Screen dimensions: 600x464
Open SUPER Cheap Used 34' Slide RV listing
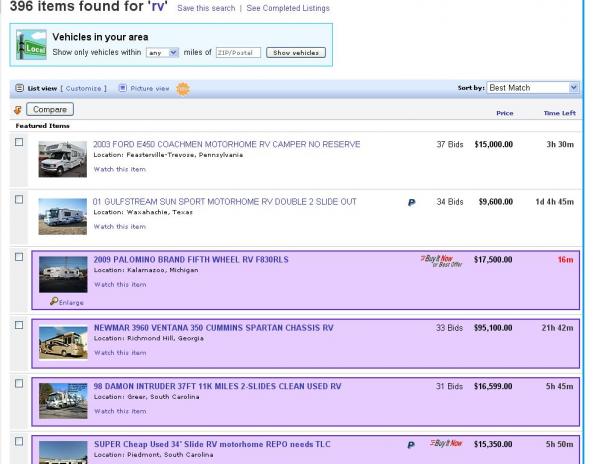click(x=212, y=444)
